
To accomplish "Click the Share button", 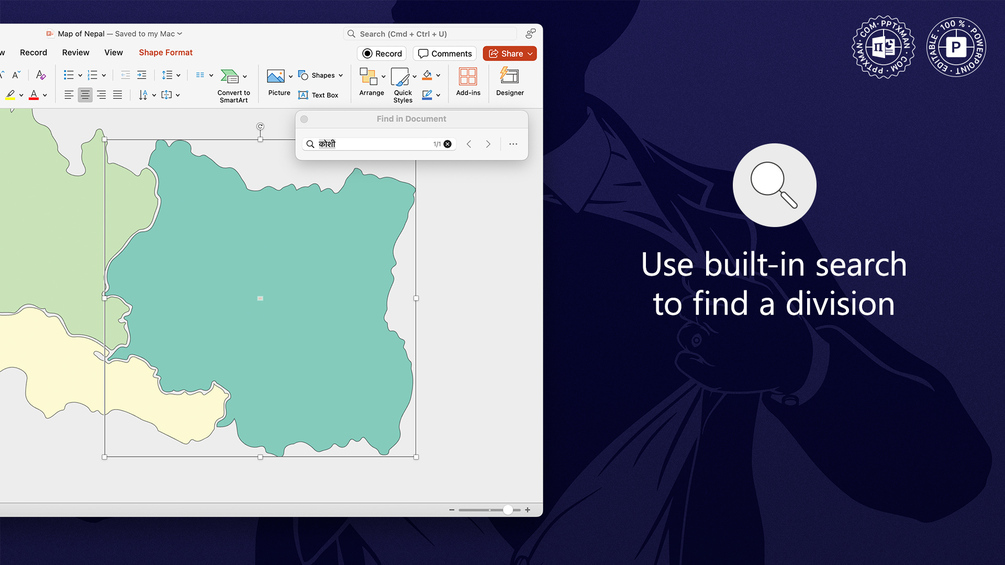I will click(510, 54).
